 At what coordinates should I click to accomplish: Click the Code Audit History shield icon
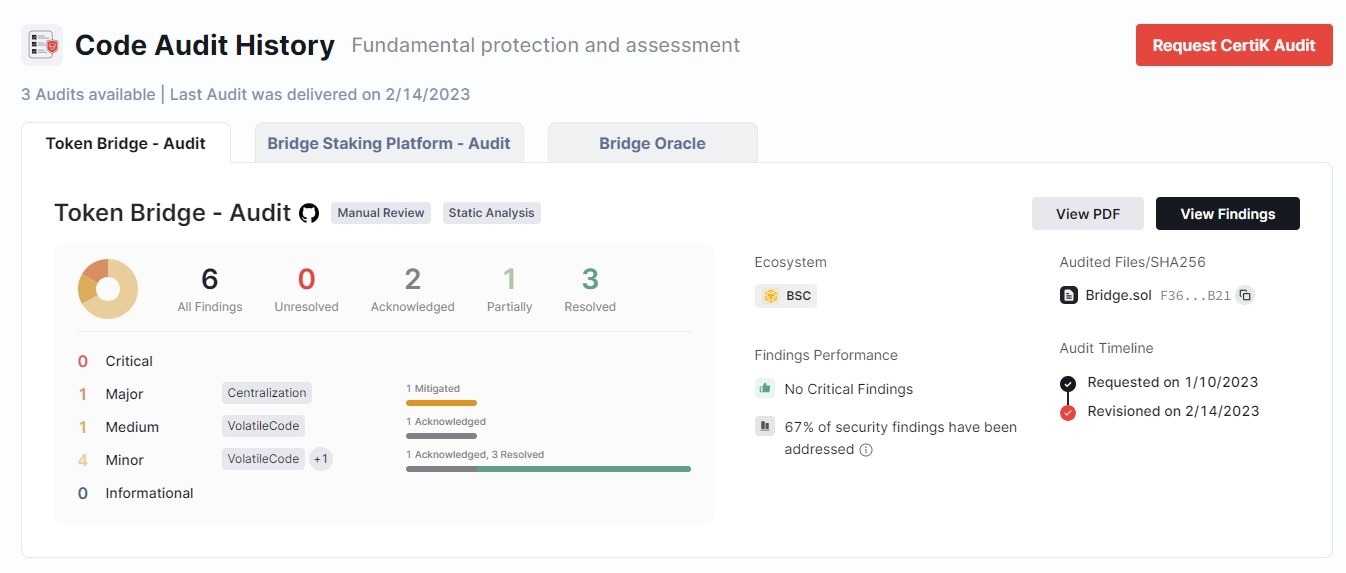pyautogui.click(x=41, y=45)
